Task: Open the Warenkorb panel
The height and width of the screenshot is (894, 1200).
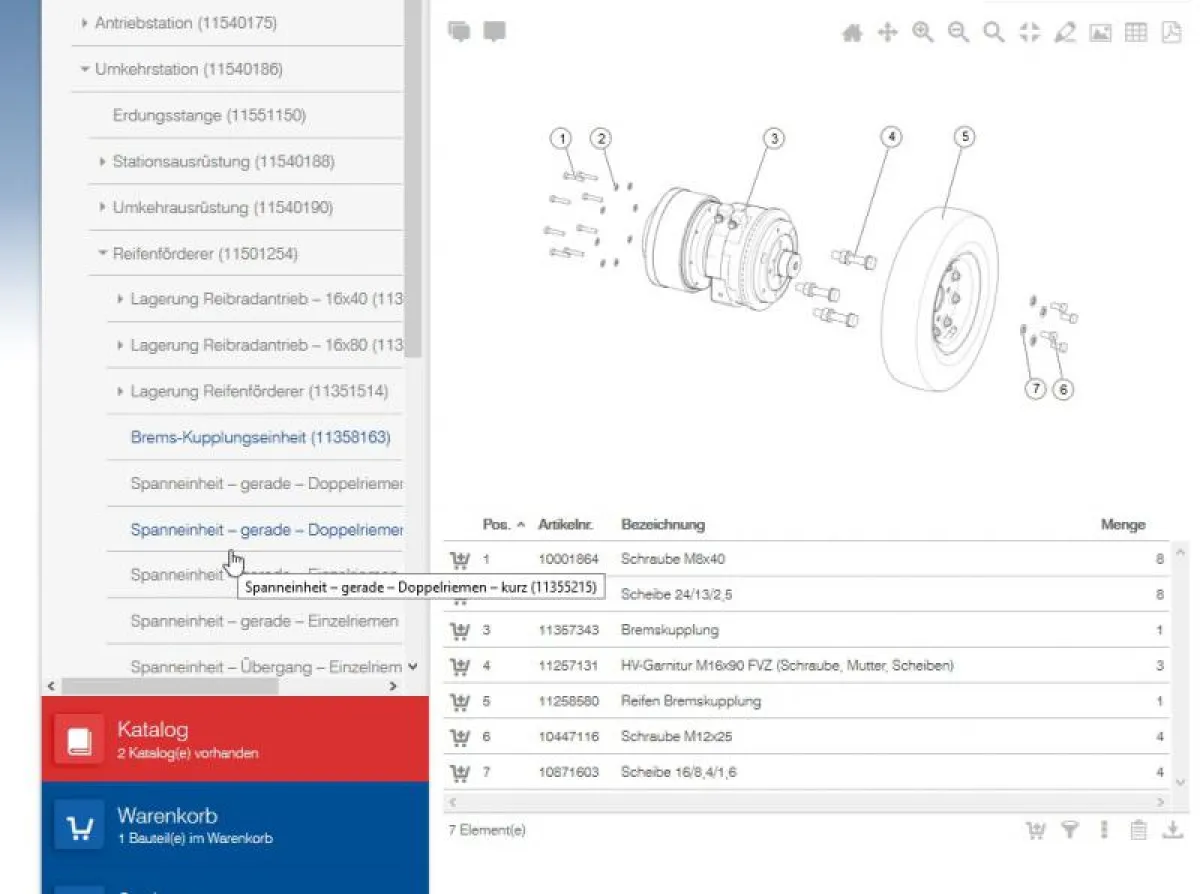Action: coord(235,825)
